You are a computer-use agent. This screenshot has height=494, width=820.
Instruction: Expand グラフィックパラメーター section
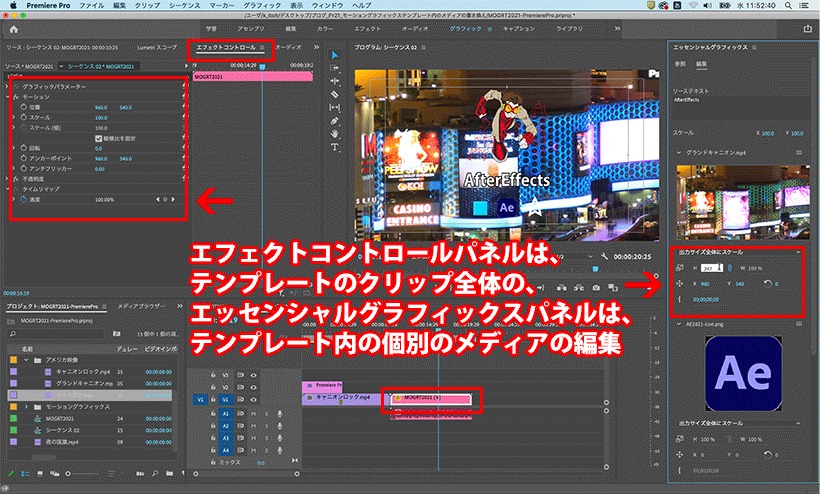tap(8, 87)
